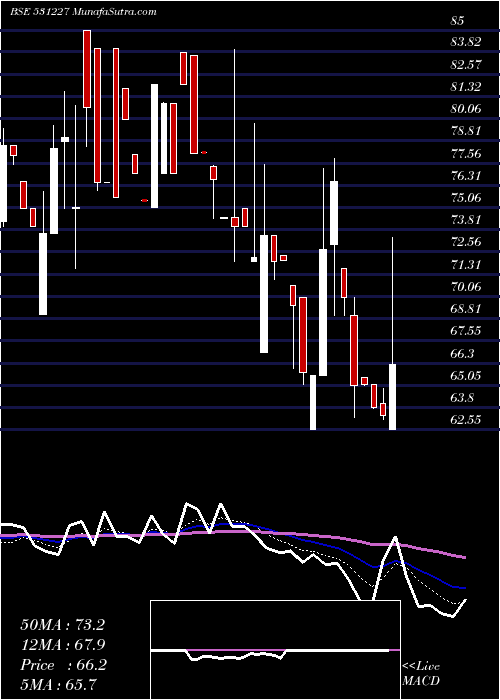Click the 83.82 price axis label
This screenshot has width=500, height=700.
click(466, 42)
